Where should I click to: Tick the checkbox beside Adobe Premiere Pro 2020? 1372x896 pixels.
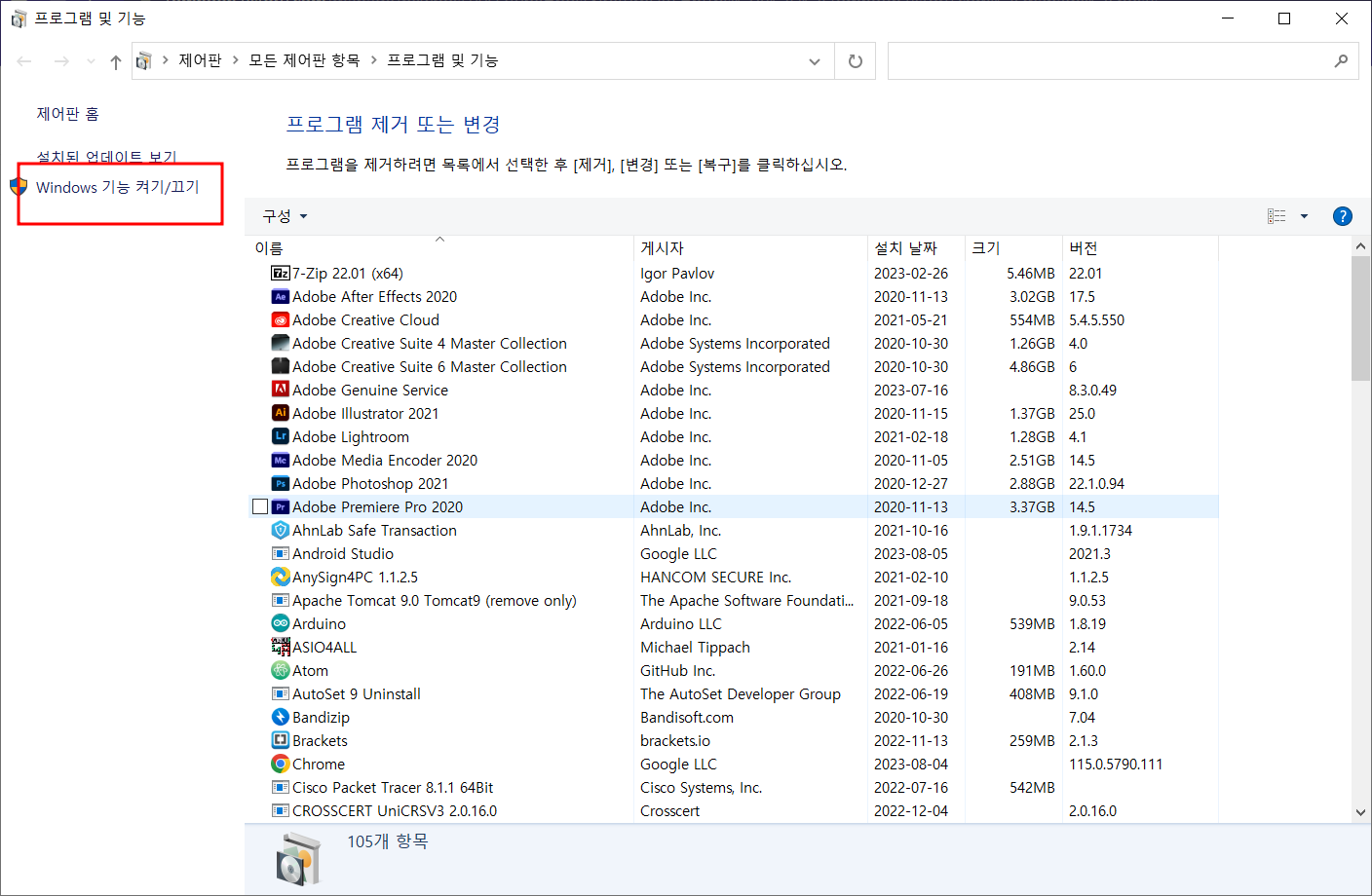[x=260, y=506]
